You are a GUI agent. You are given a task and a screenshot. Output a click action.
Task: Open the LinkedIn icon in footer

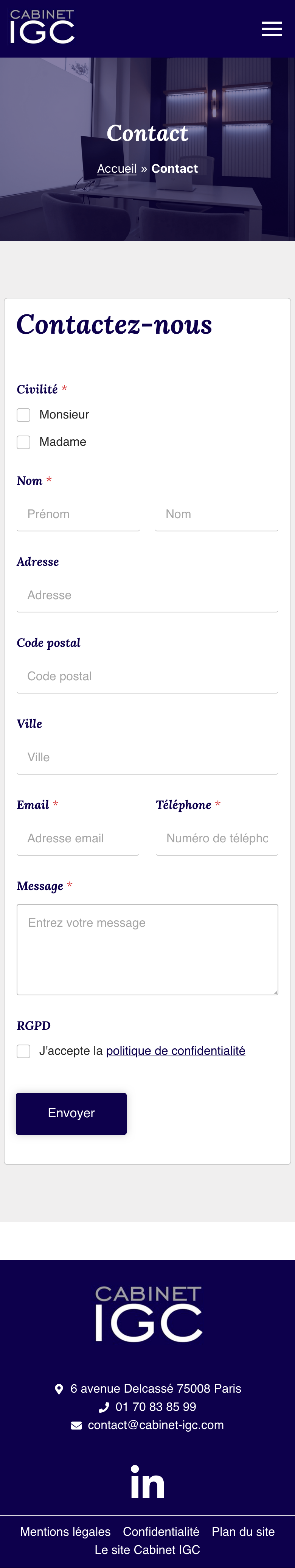147,1482
